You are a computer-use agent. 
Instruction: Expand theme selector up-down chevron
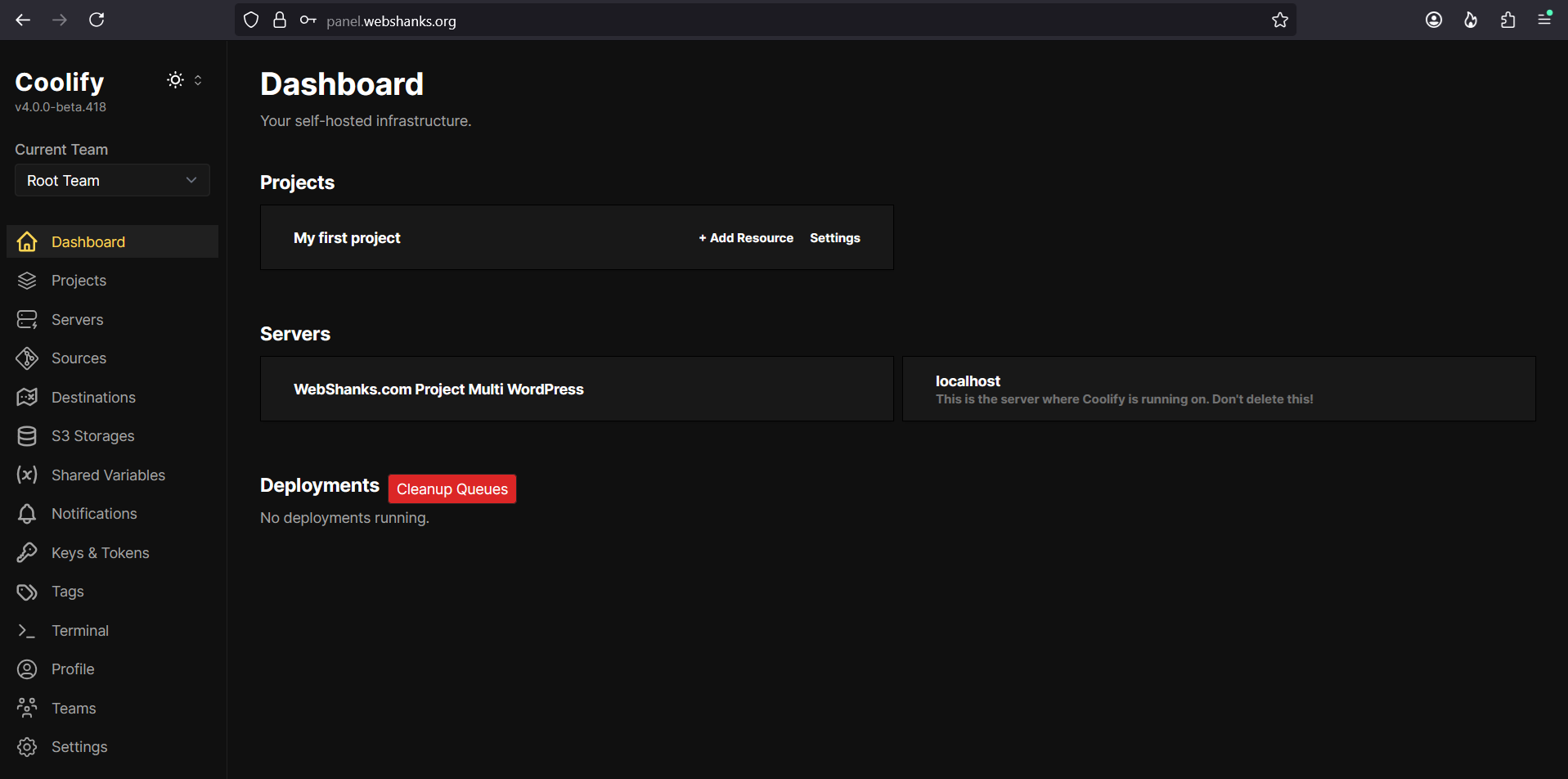(198, 80)
